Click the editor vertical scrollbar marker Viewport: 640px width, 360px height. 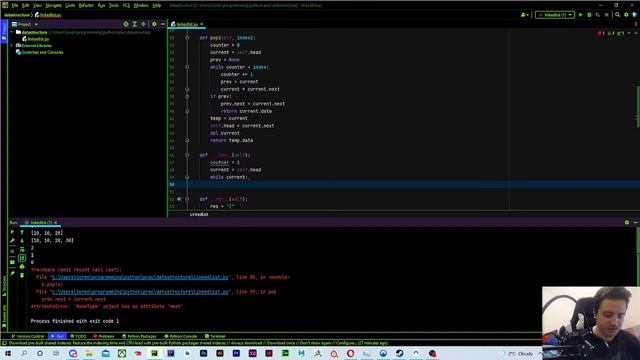(x=638, y=107)
